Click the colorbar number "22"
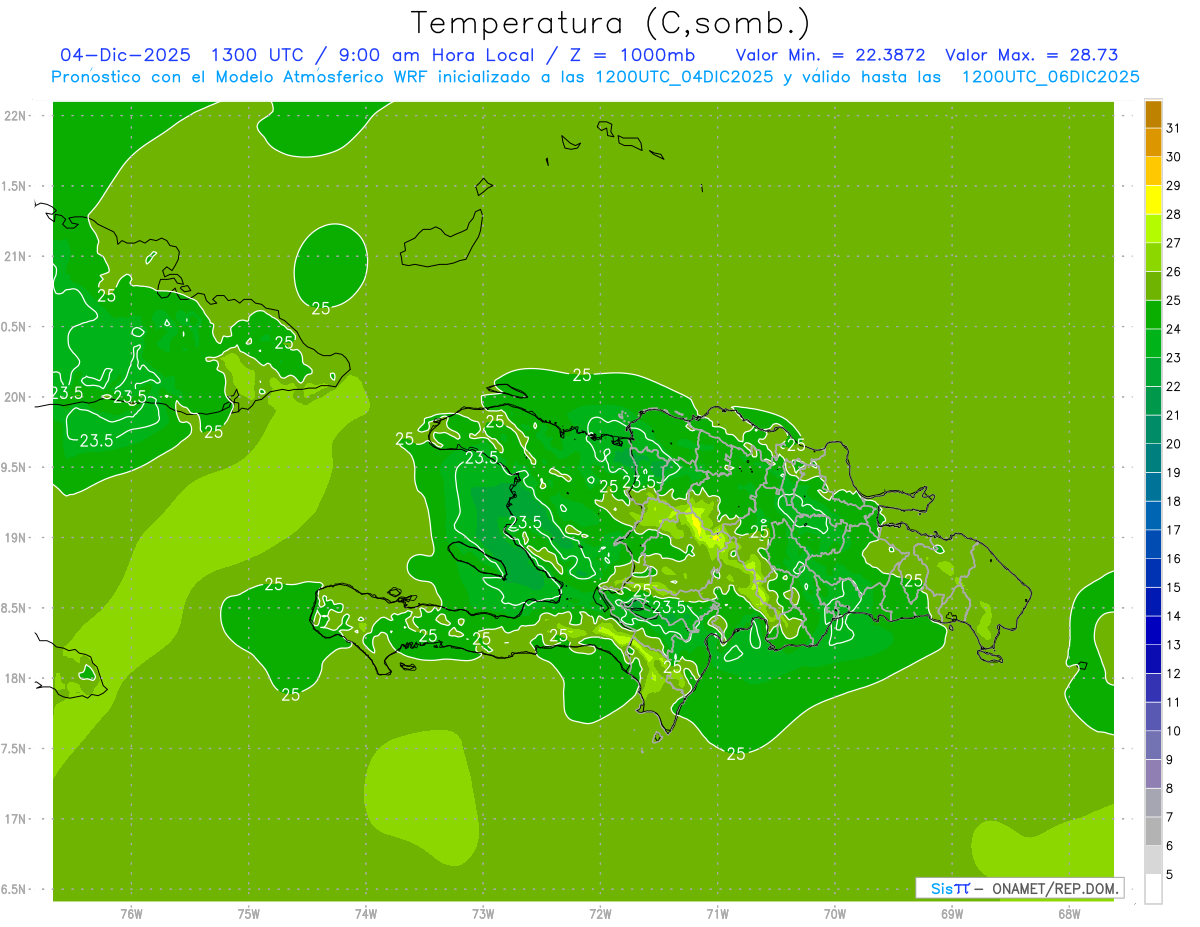1200x927 pixels. (1174, 387)
